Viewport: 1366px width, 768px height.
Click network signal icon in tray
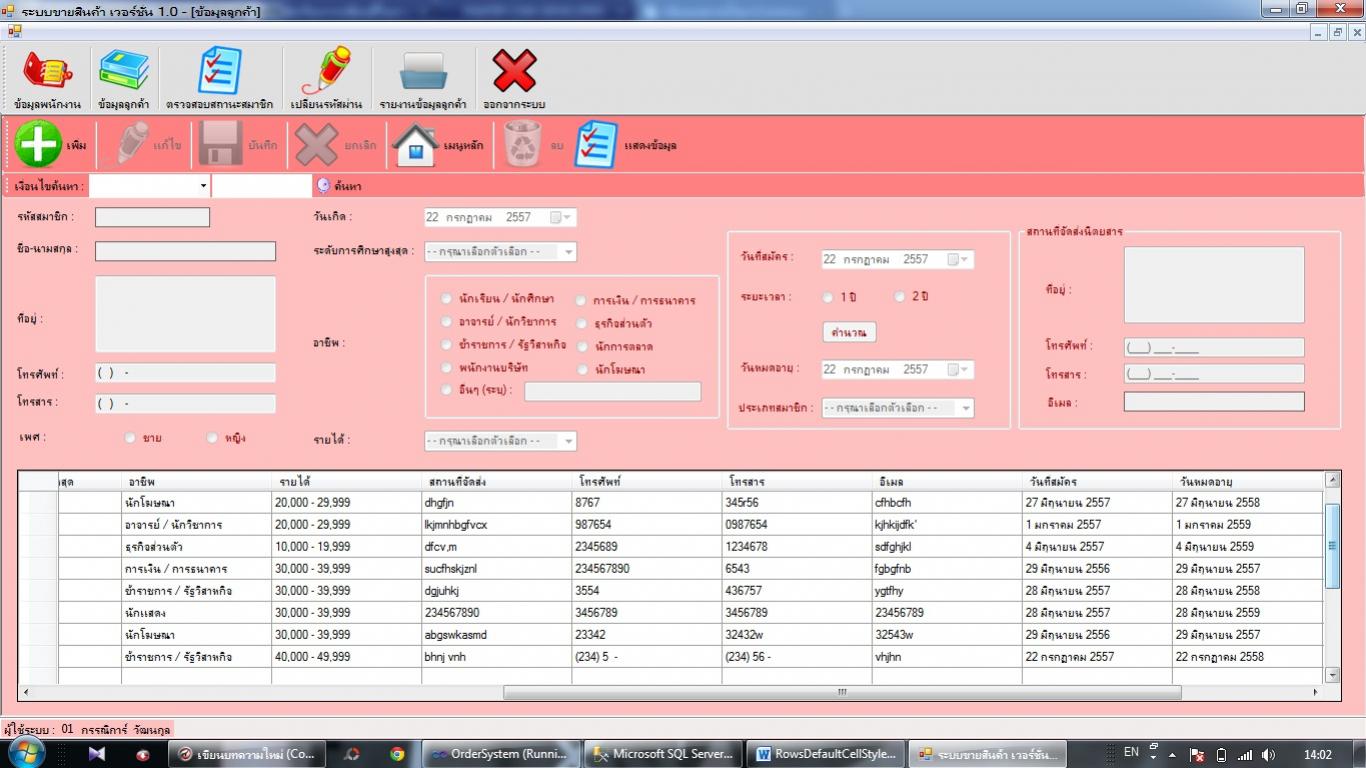1245,754
